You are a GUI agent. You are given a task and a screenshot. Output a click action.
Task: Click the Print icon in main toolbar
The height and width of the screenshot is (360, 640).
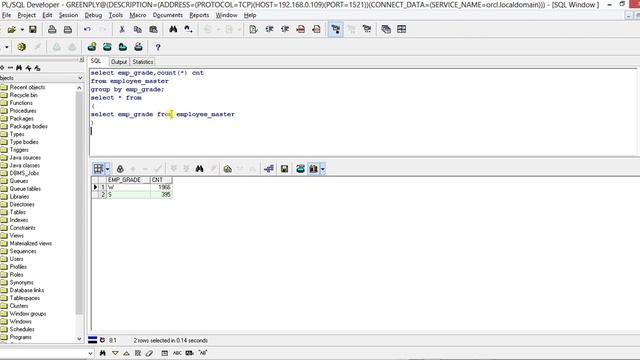[52, 29]
